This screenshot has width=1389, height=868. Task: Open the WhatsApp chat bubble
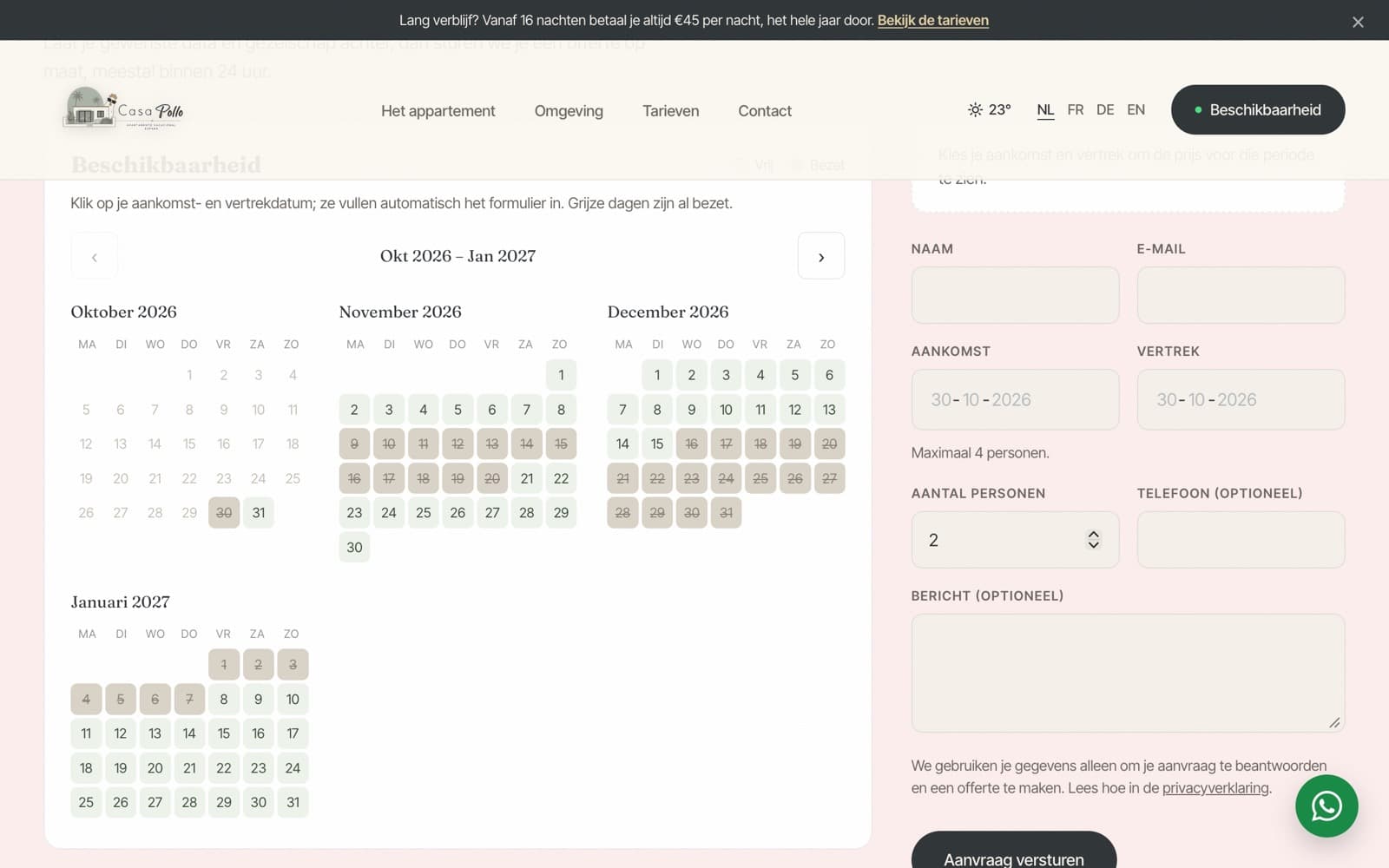pos(1326,806)
